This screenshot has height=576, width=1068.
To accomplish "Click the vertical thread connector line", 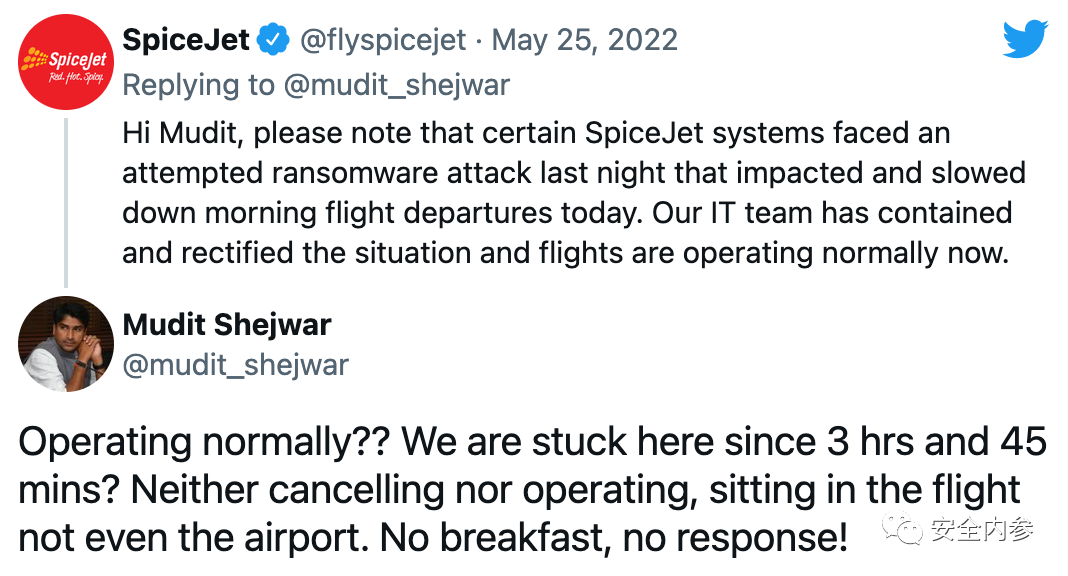I will (x=67, y=200).
